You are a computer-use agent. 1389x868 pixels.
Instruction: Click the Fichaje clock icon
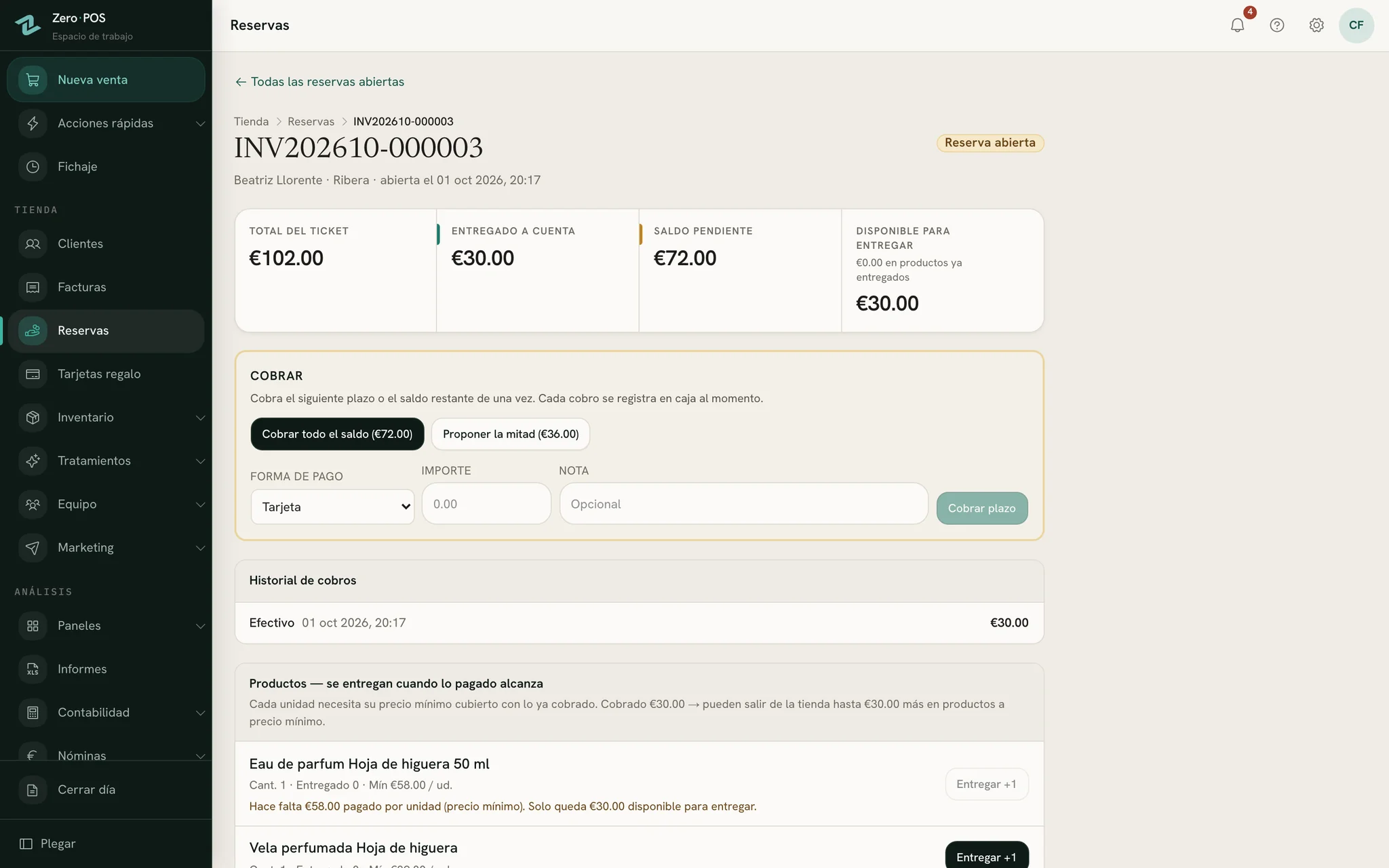pos(33,167)
